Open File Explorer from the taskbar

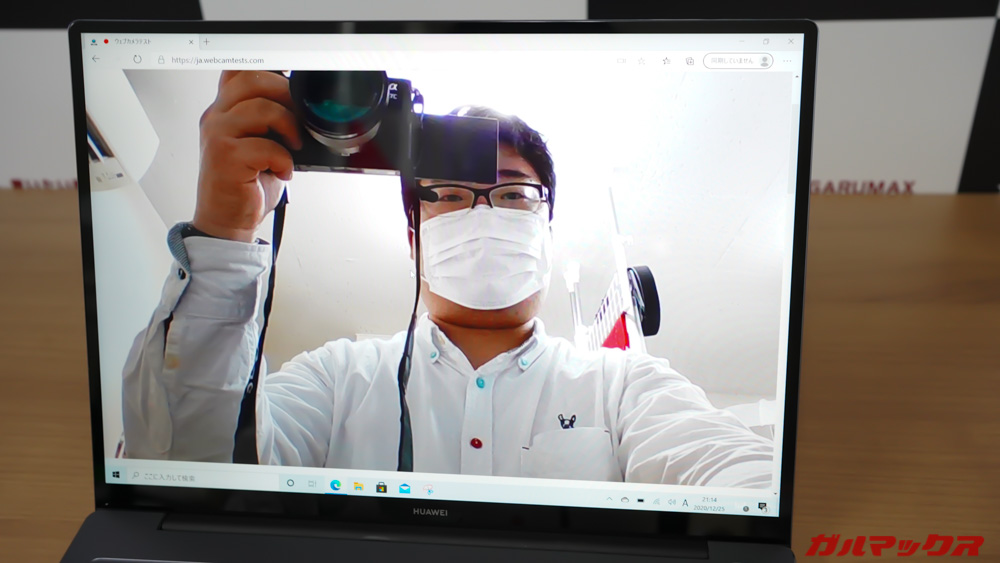(x=358, y=486)
